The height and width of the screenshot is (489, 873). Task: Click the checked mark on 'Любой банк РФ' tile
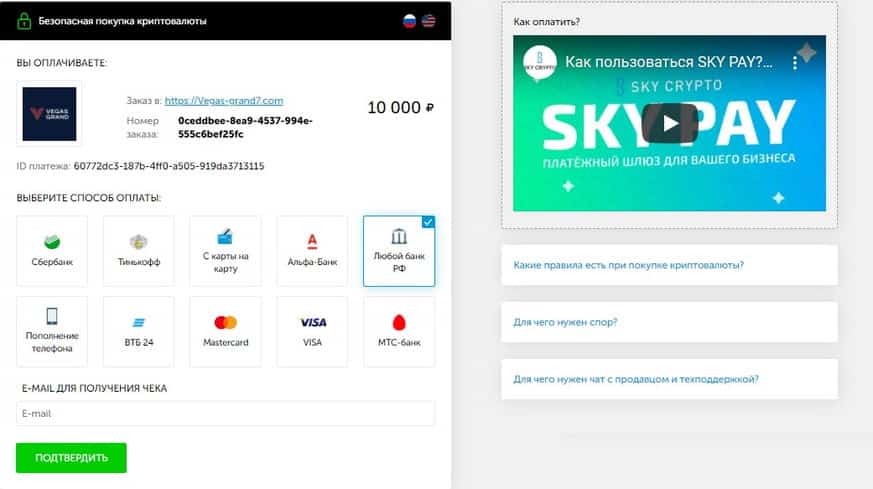[428, 222]
